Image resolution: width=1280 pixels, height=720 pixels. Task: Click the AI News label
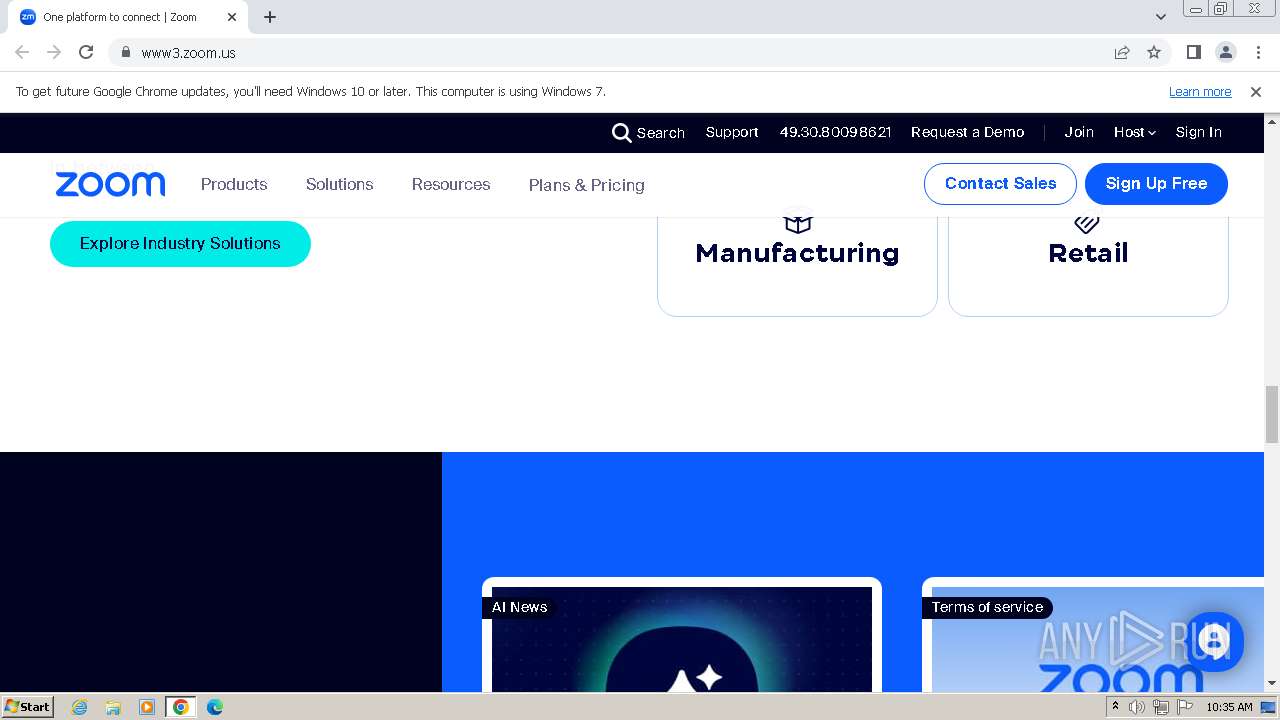(x=520, y=607)
